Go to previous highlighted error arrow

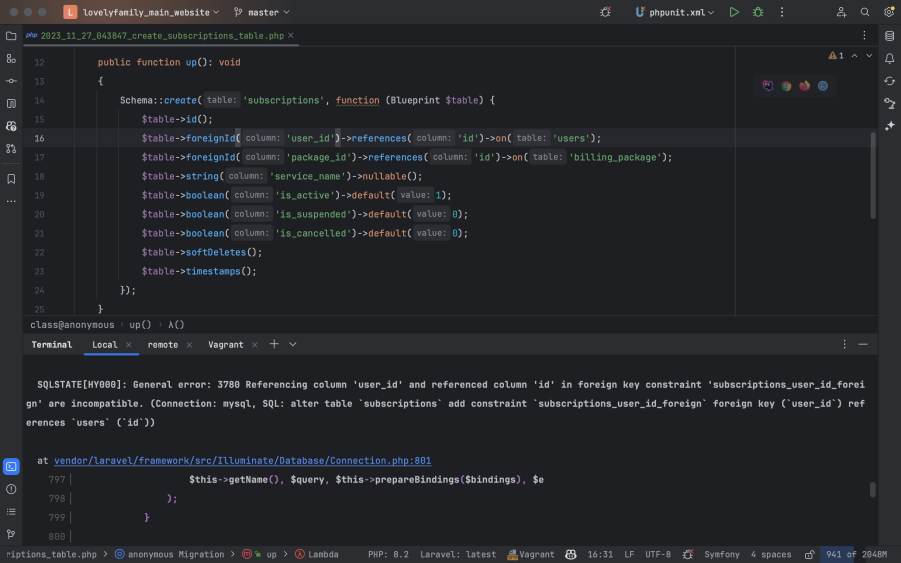coord(854,56)
